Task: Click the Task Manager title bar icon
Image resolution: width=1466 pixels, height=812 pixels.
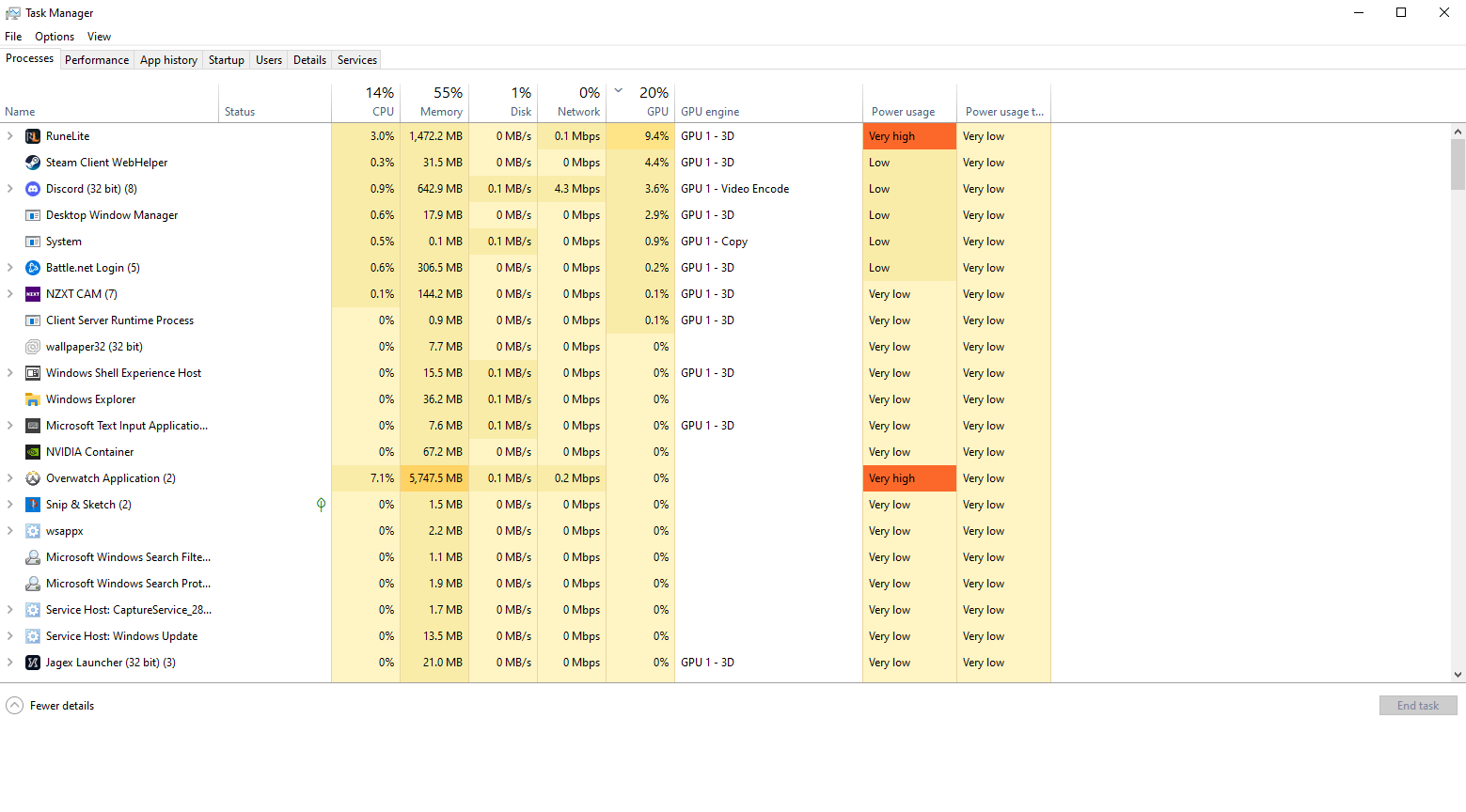Action: [13, 13]
